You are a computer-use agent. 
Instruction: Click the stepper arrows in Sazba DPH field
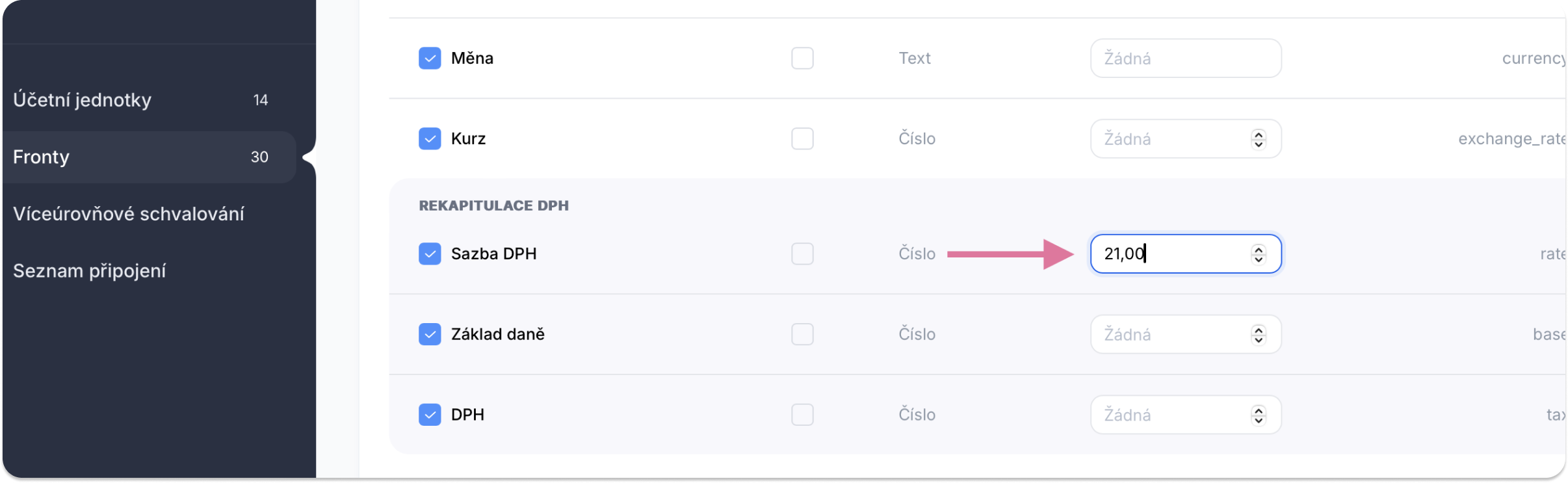1259,254
